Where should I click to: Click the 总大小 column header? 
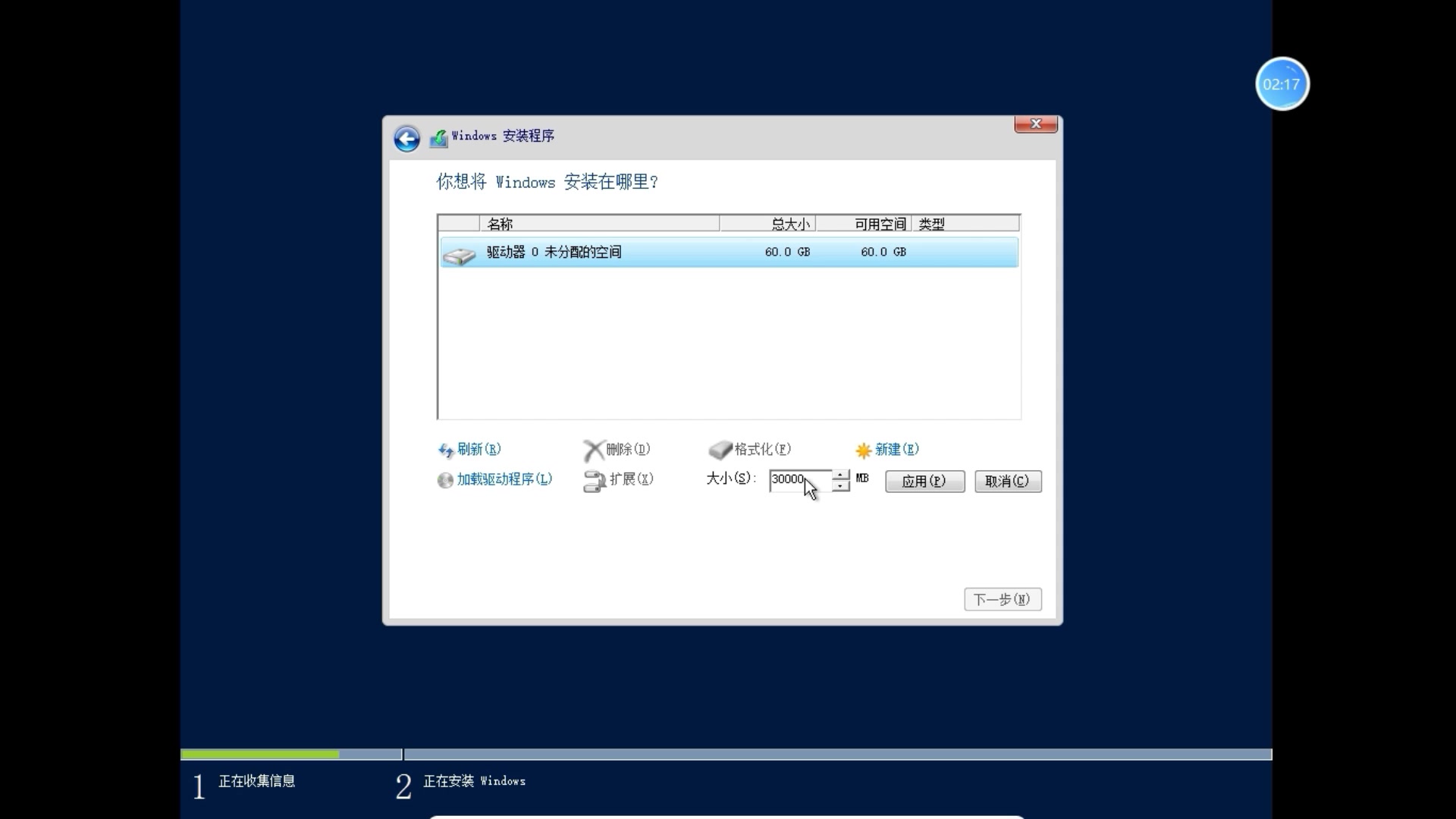tap(767, 224)
